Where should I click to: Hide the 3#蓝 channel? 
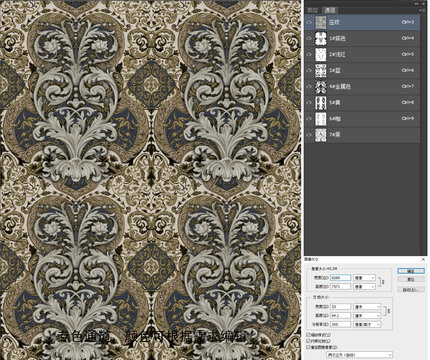coord(309,70)
